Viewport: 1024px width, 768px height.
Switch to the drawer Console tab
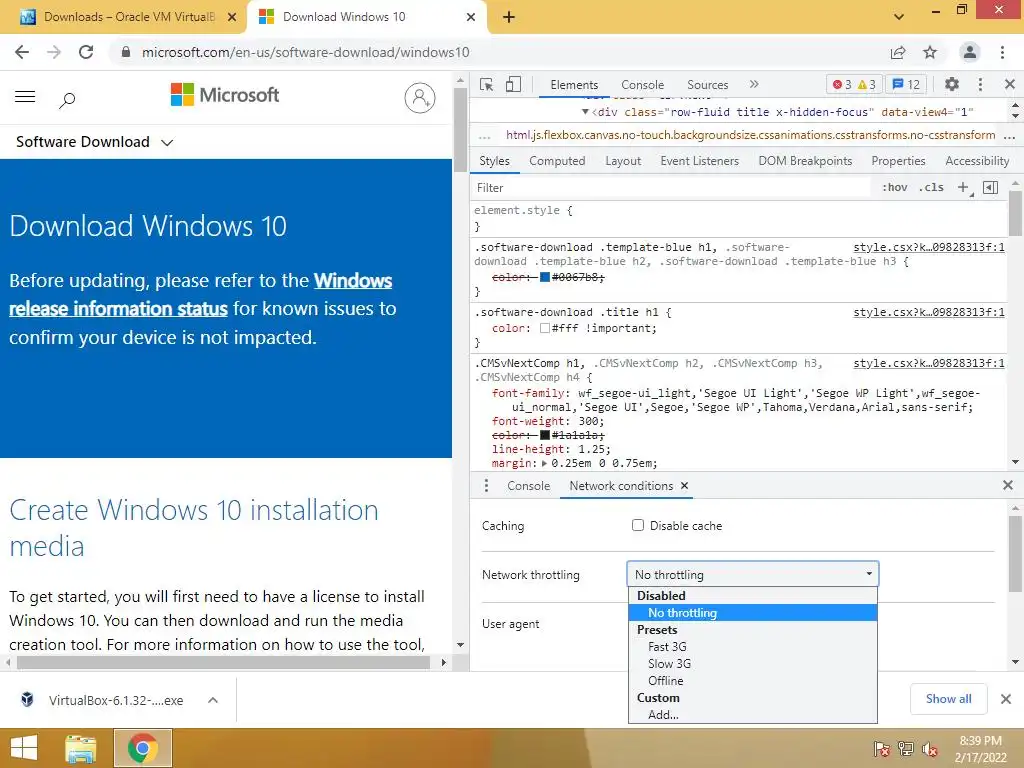pos(528,486)
